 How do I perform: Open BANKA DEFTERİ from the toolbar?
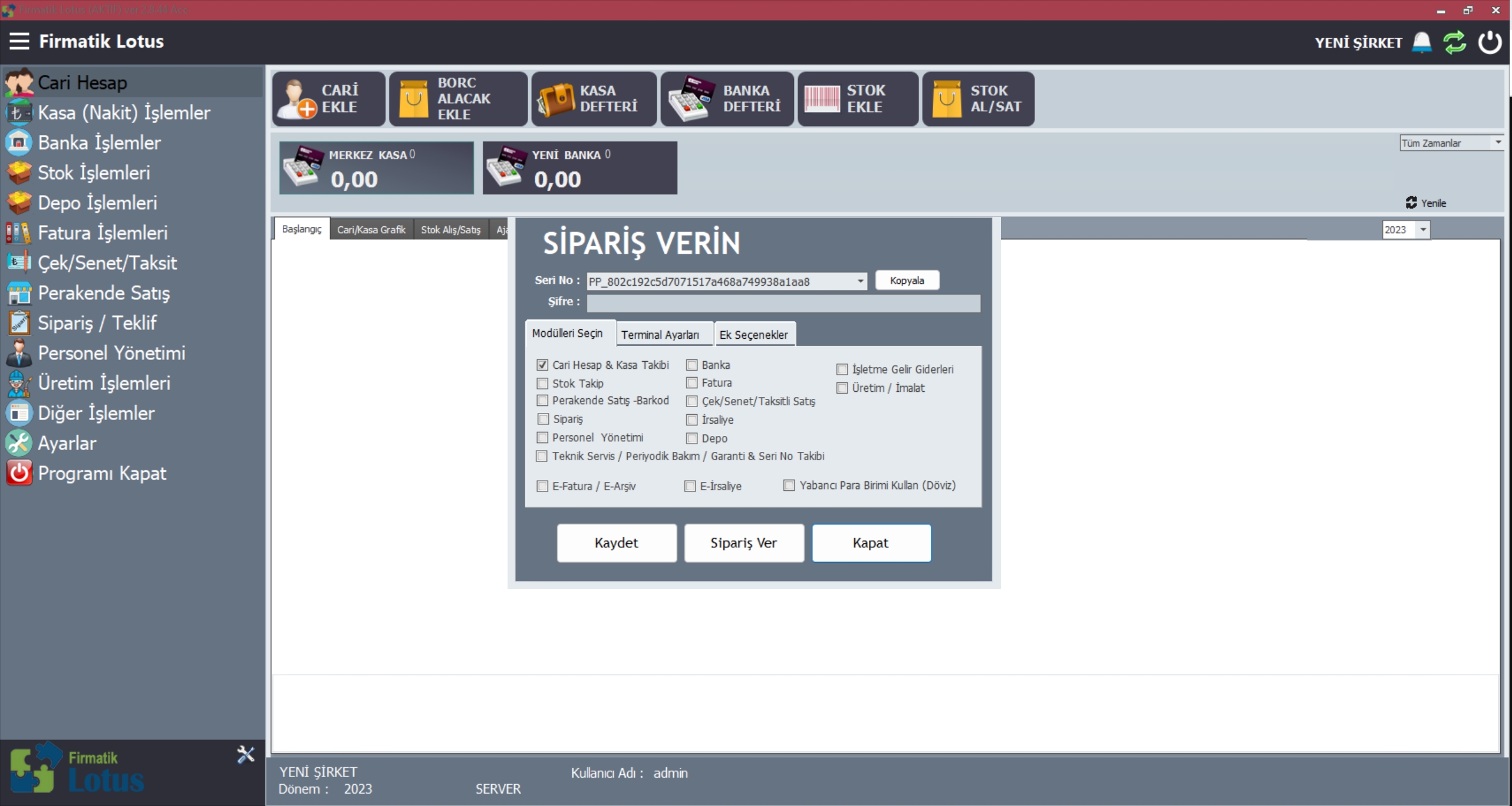click(x=727, y=99)
